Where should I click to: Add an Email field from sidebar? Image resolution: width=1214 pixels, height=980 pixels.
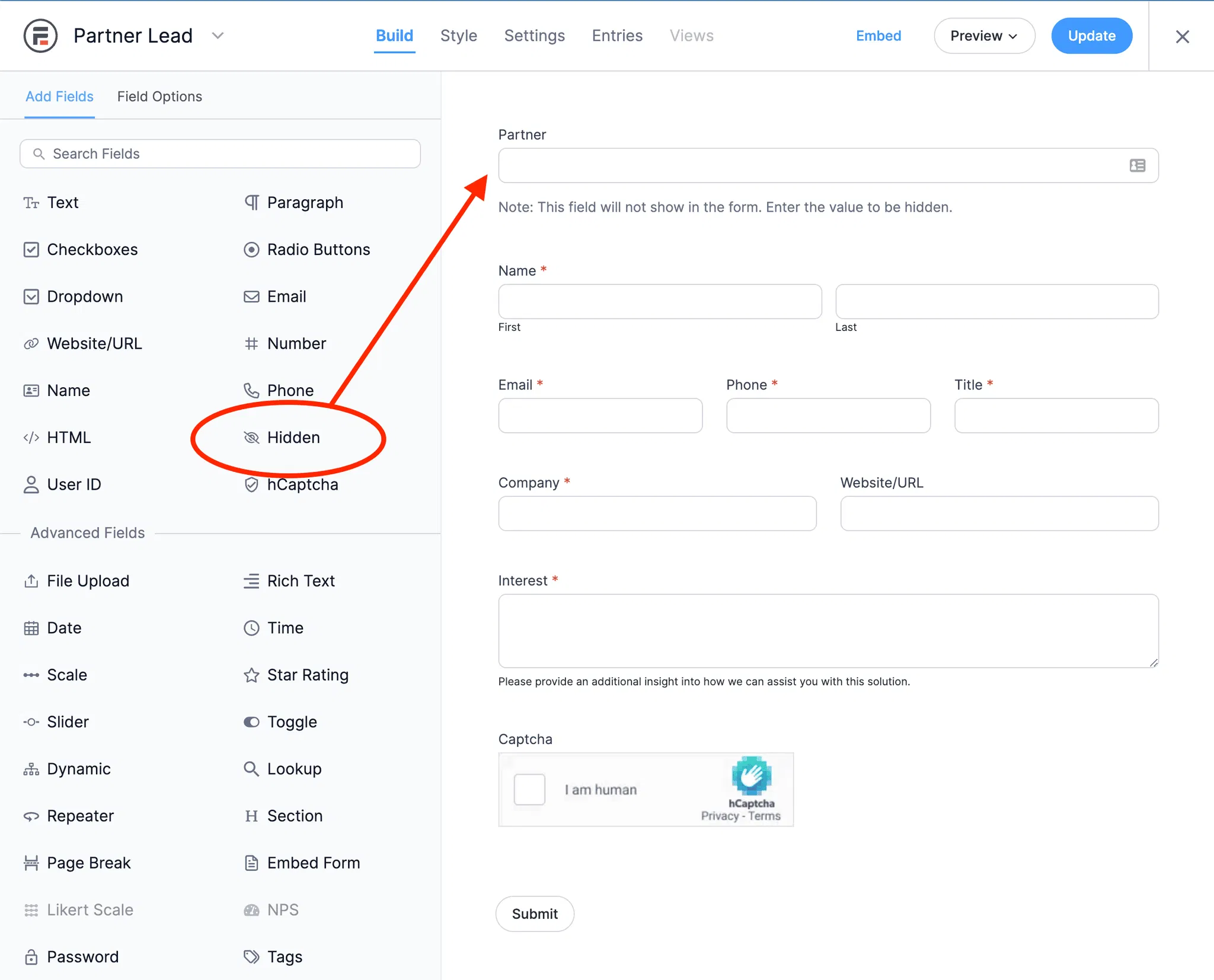(275, 296)
